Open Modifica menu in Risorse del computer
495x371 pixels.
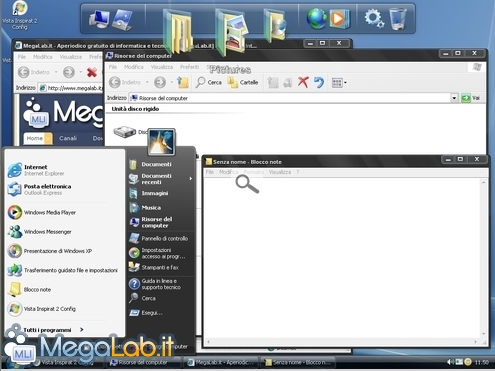134,67
